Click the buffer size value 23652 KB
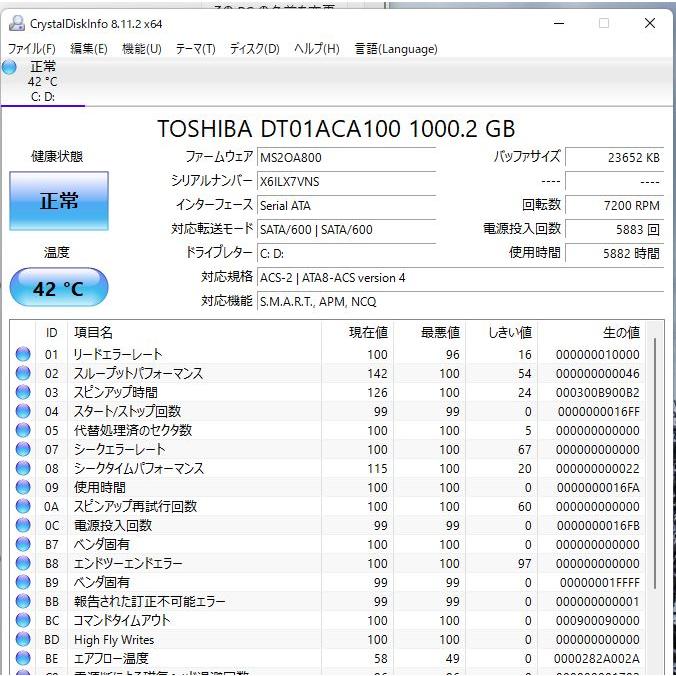 614,157
